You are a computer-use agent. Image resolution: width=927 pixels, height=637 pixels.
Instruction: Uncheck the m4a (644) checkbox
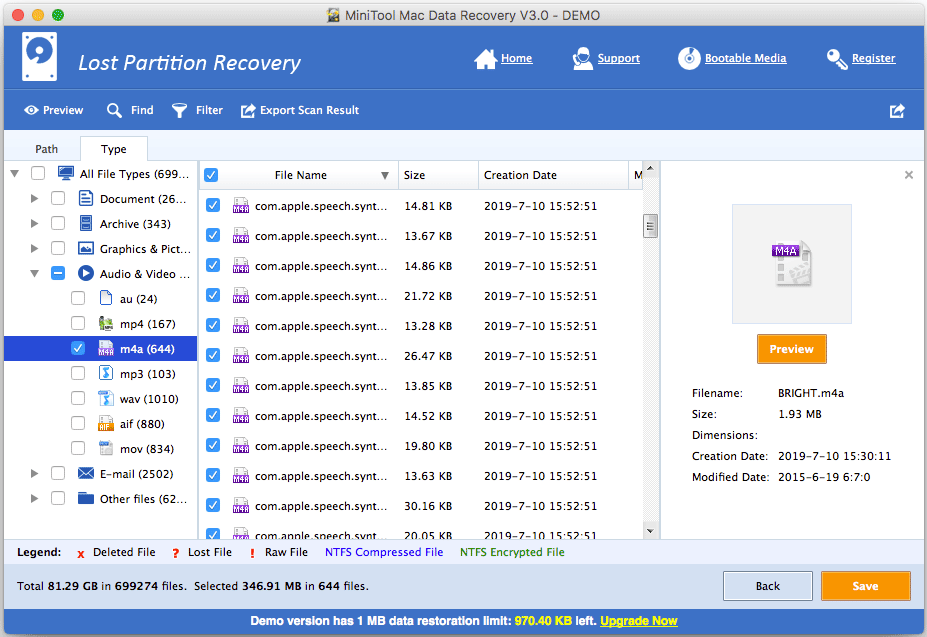pos(78,348)
